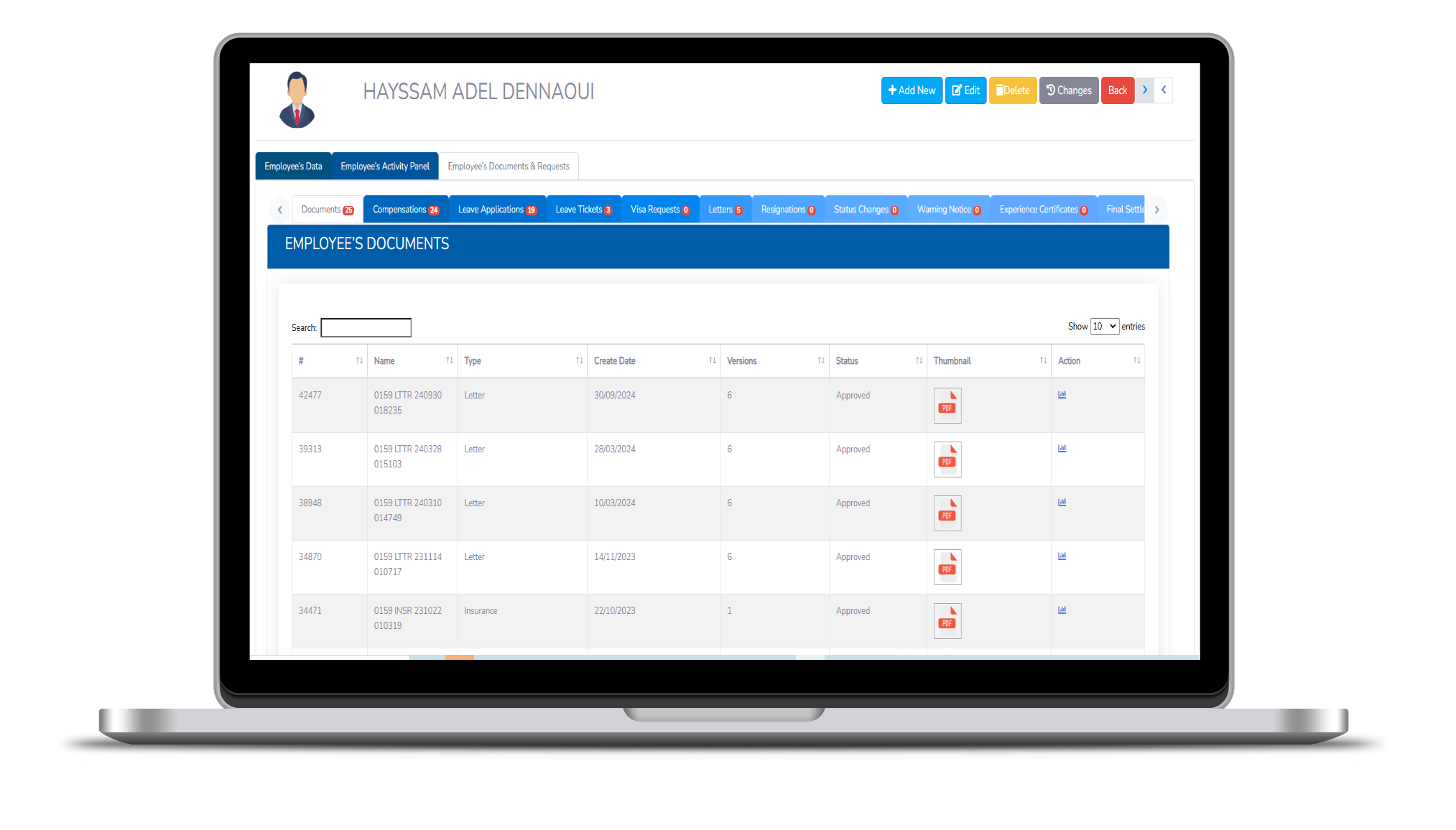Open the Show entries dropdown

pyautogui.click(x=1104, y=327)
